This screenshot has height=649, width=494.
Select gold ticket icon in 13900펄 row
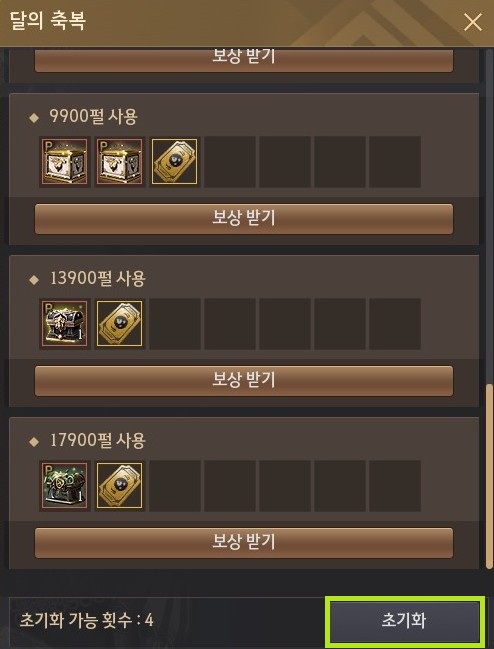[x=120, y=324]
